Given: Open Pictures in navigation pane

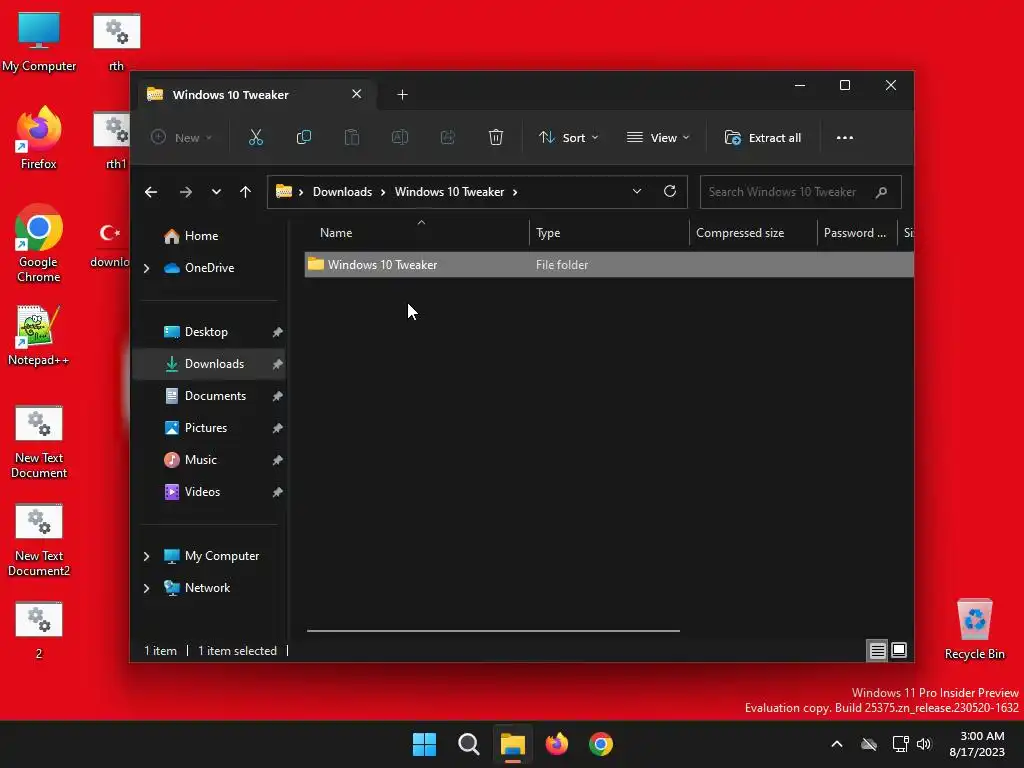Looking at the screenshot, I should coord(208,428).
